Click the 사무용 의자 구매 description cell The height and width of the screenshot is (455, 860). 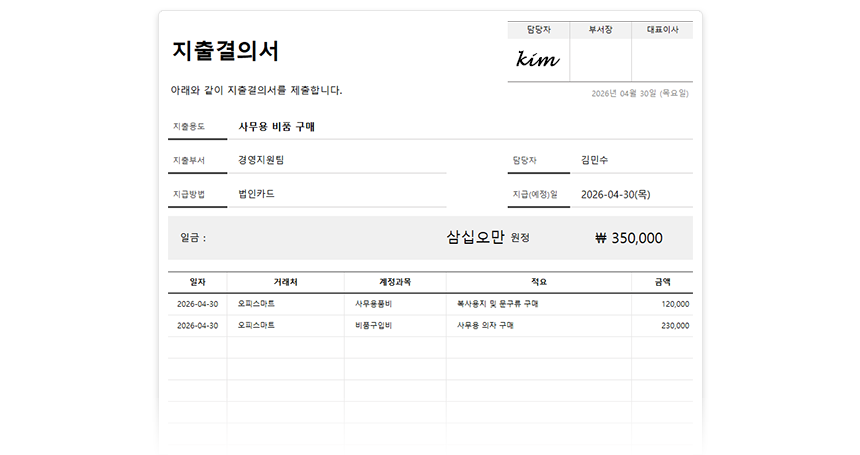click(539, 325)
